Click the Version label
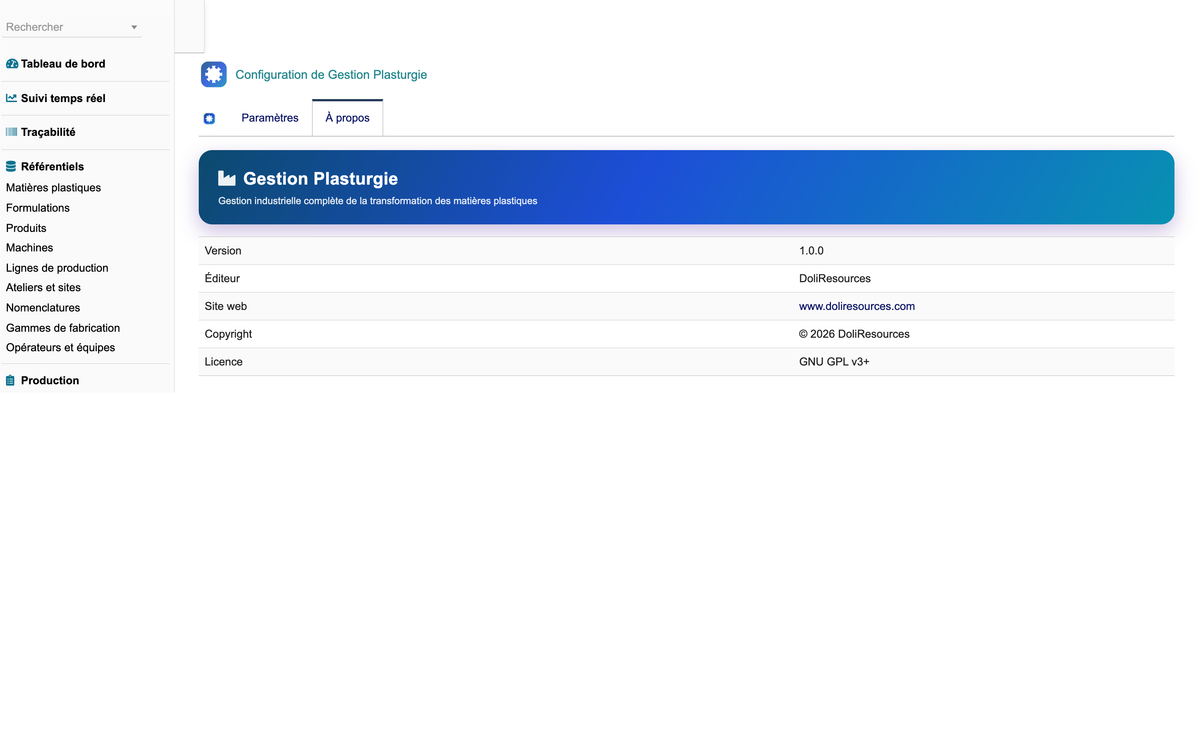Viewport: 1200px width, 743px height. click(x=223, y=251)
